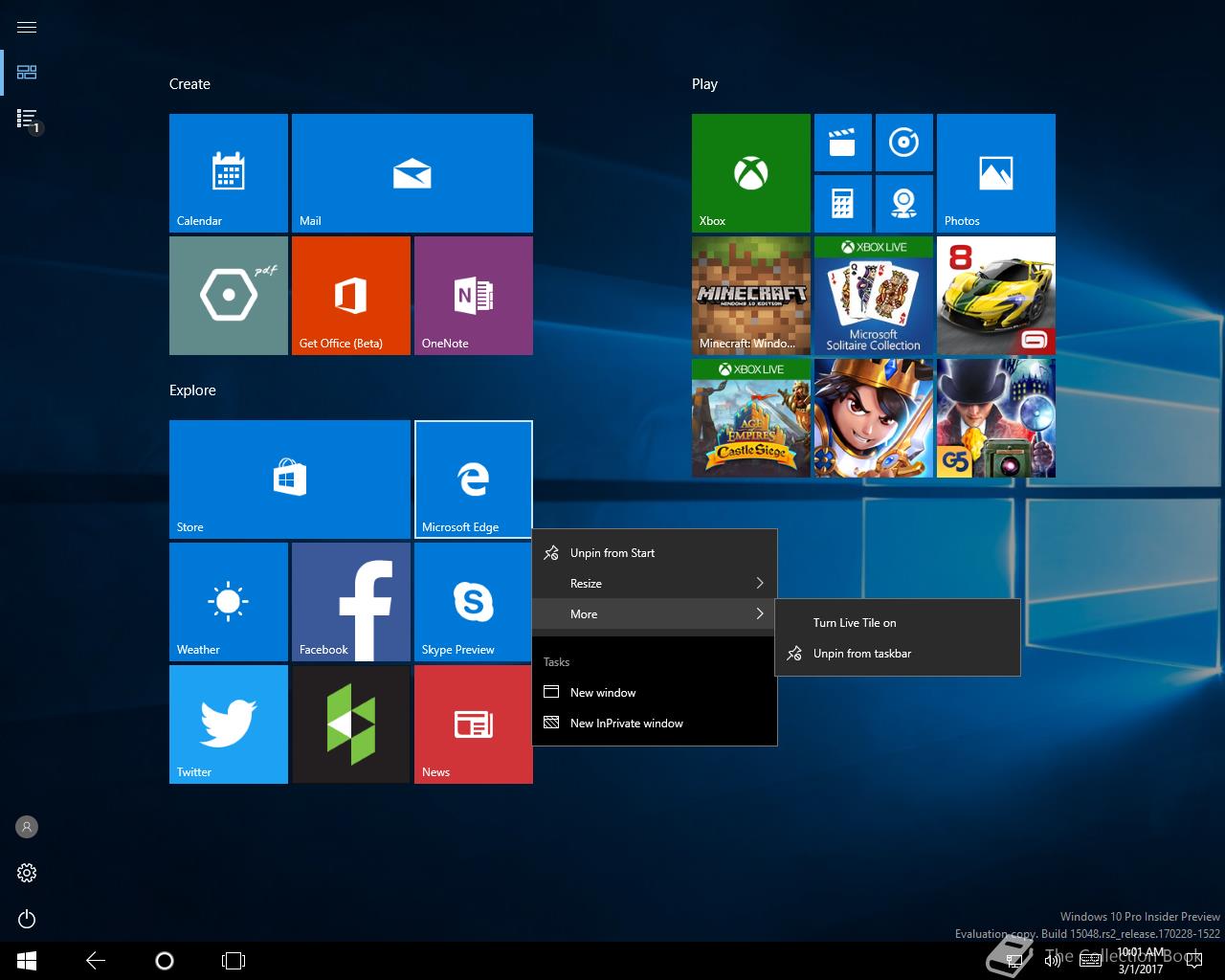Launch Microsoft Solitaire Collection tile
The height and width of the screenshot is (980, 1225).
[x=874, y=296]
